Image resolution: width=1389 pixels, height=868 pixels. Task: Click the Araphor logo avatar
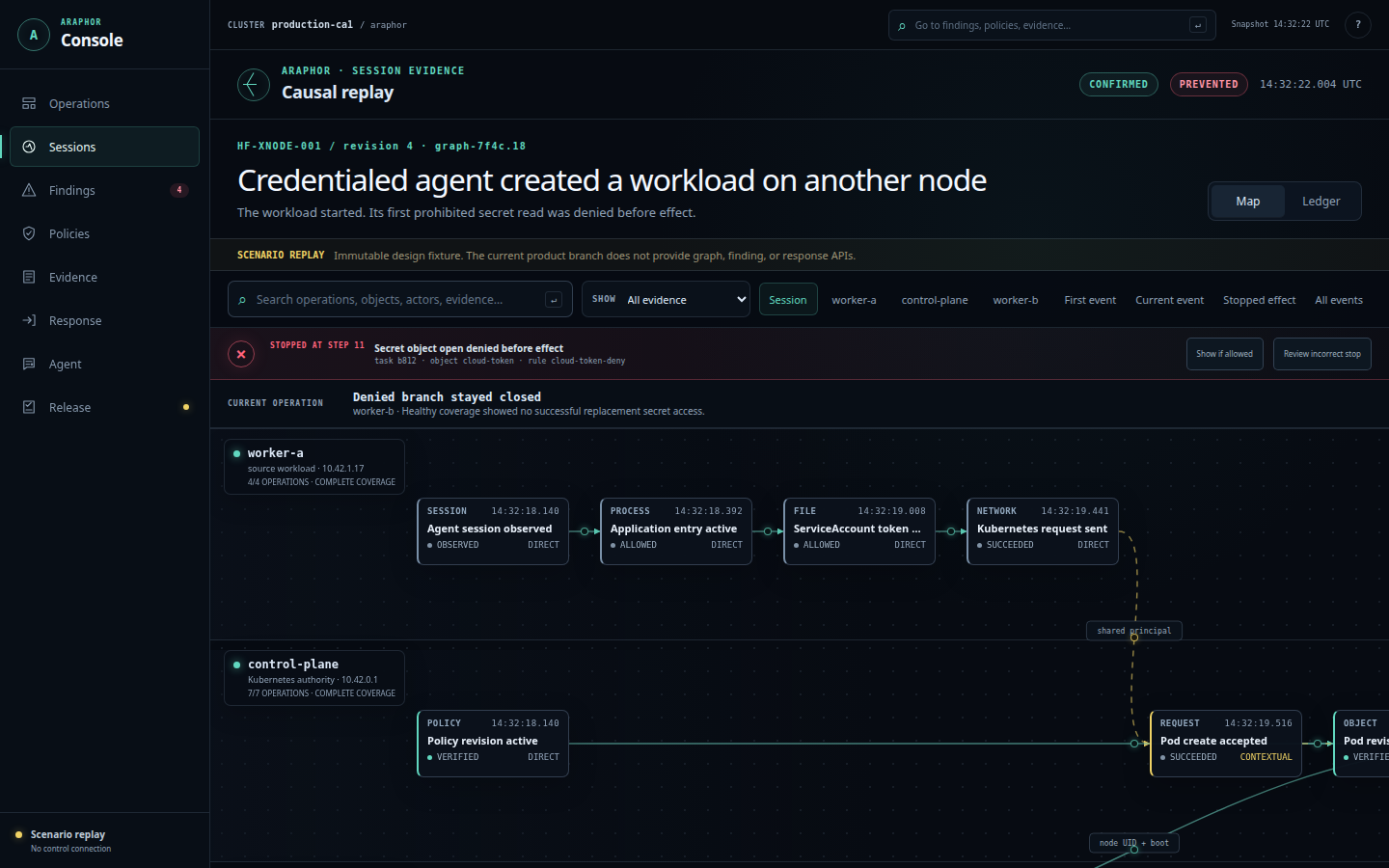[x=34, y=35]
